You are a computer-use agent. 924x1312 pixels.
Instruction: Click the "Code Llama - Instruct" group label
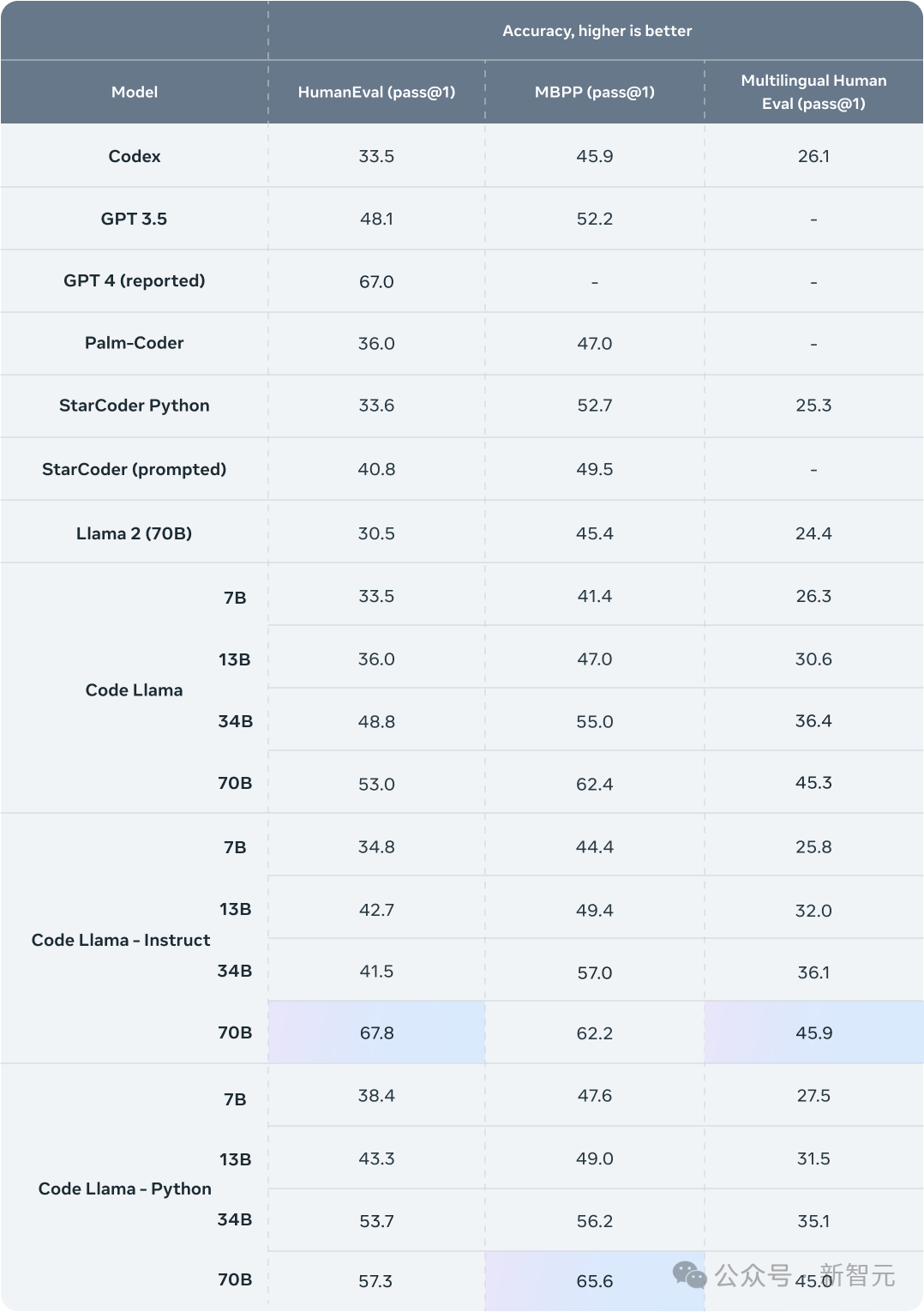point(121,940)
